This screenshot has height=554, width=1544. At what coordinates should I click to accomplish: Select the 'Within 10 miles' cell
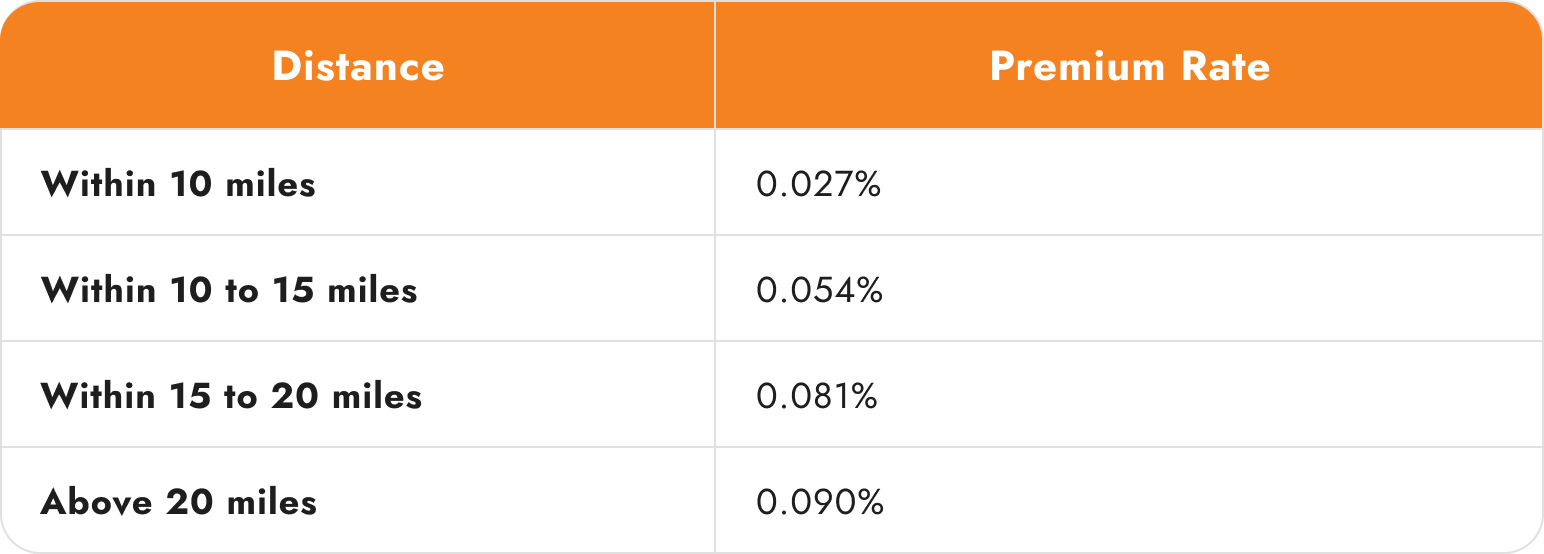click(x=178, y=185)
